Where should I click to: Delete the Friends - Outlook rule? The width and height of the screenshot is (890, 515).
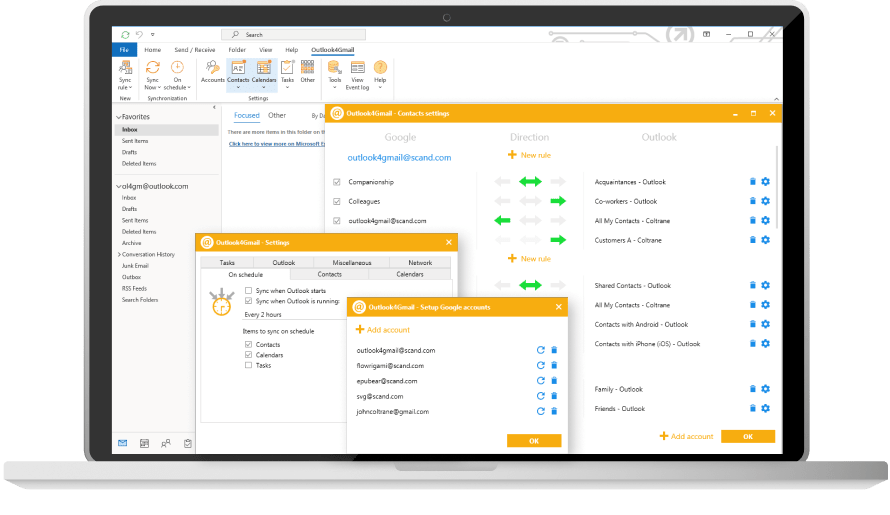pyautogui.click(x=753, y=408)
